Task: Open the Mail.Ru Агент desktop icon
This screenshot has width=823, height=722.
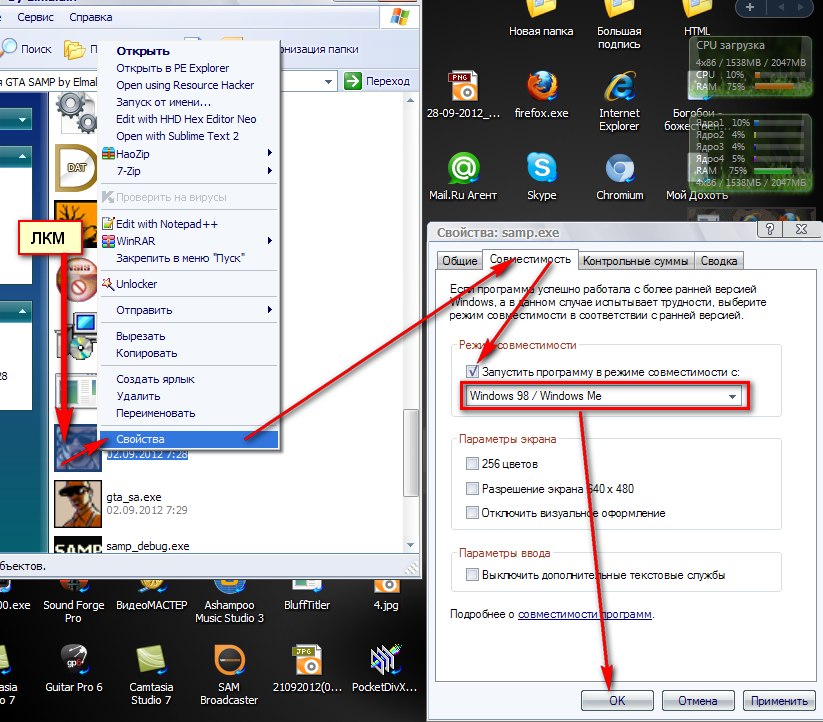Action: coord(463,168)
